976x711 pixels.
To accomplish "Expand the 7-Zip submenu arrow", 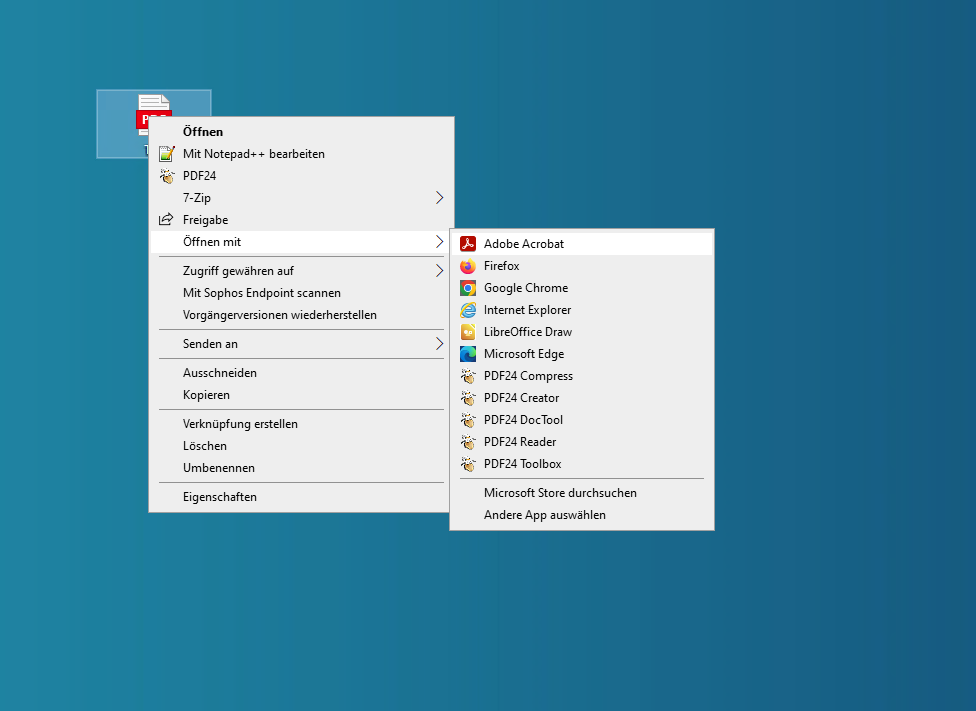I will click(x=439, y=198).
